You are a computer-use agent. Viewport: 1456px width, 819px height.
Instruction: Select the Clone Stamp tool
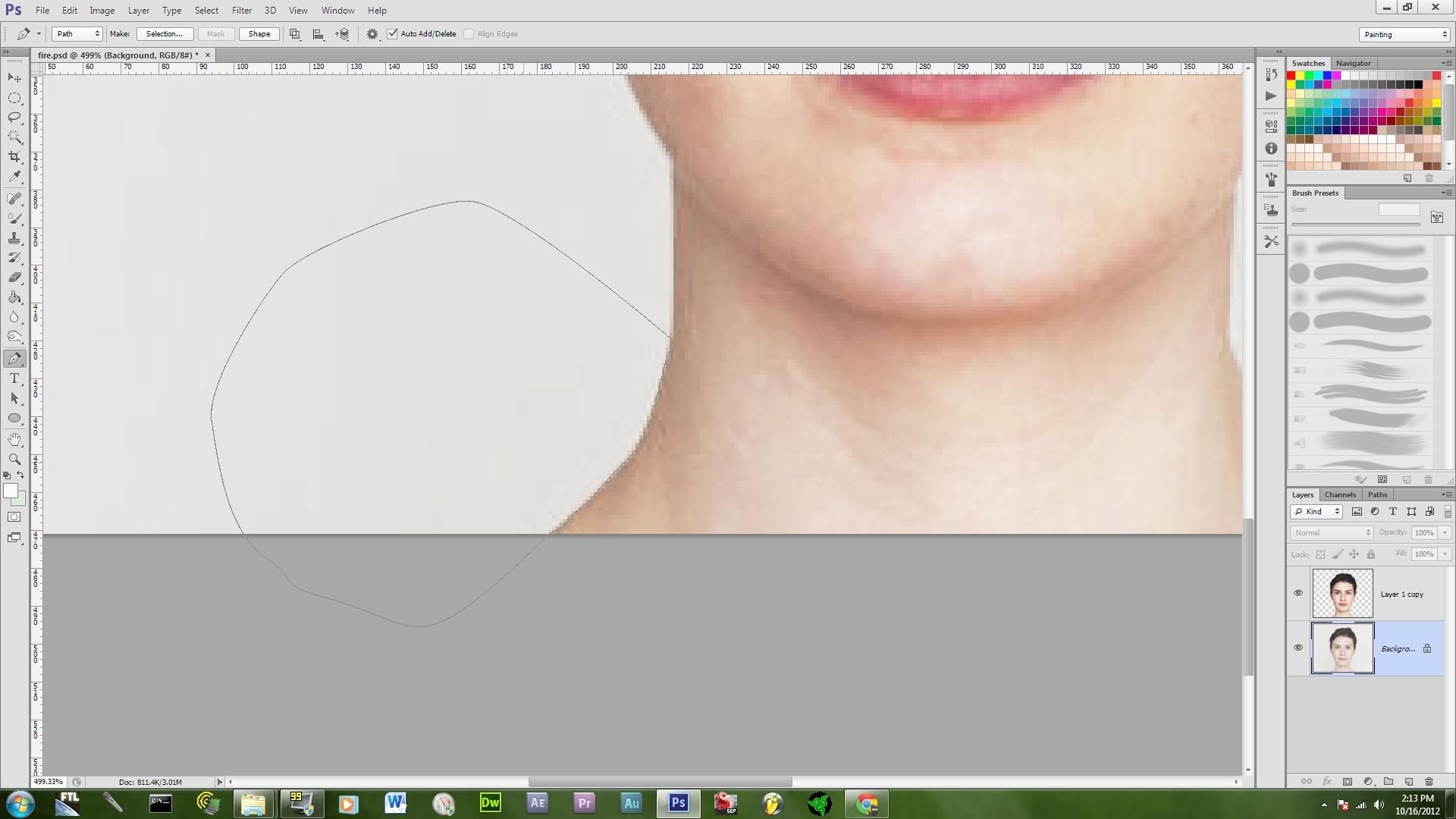pos(14,238)
